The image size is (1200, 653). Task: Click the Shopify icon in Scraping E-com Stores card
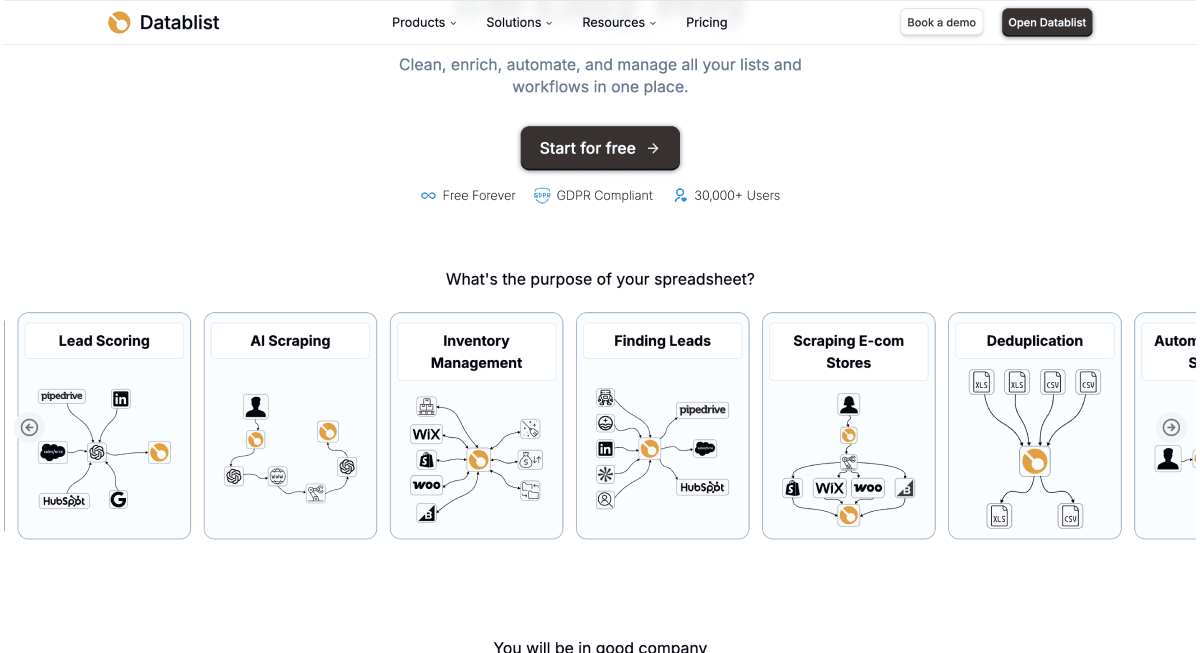pos(793,488)
